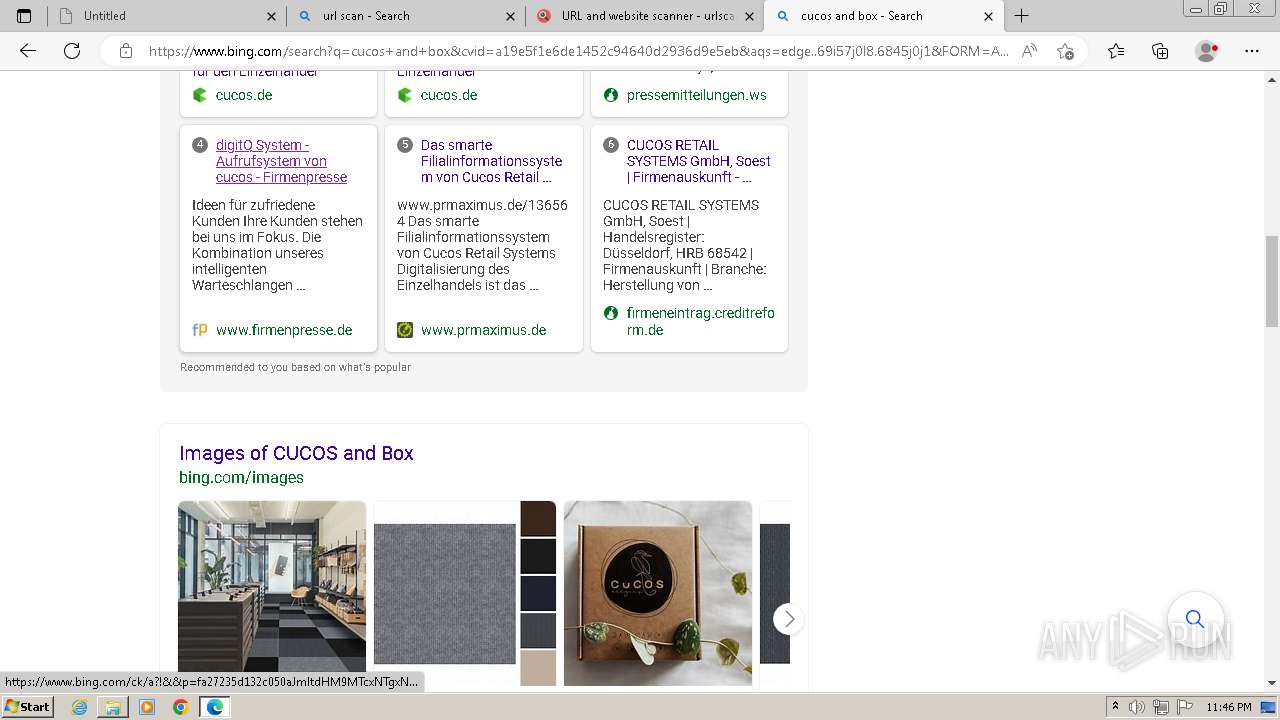Open CUCOS RETAIL SYSTEMS GmbH, Soest link

pyautogui.click(x=699, y=161)
